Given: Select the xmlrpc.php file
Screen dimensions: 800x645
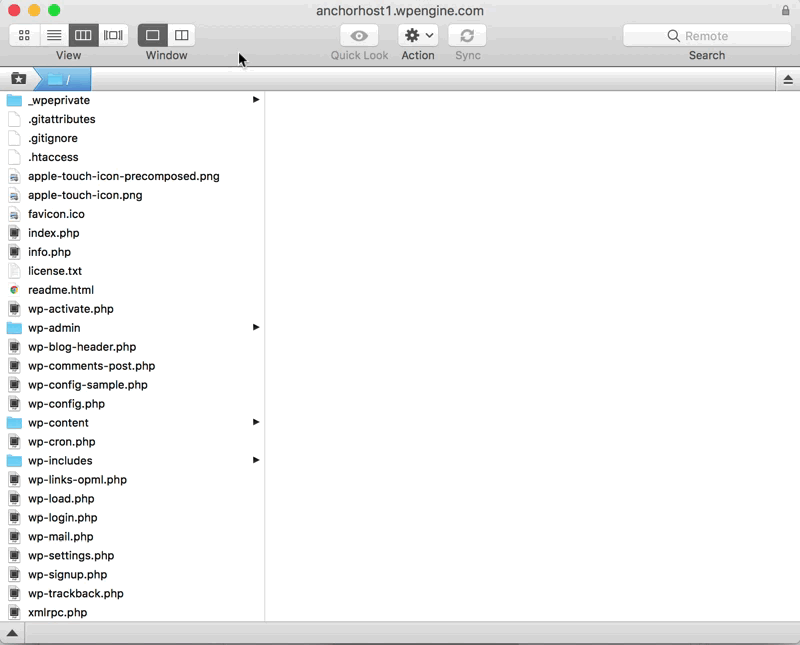Looking at the screenshot, I should point(132,612).
